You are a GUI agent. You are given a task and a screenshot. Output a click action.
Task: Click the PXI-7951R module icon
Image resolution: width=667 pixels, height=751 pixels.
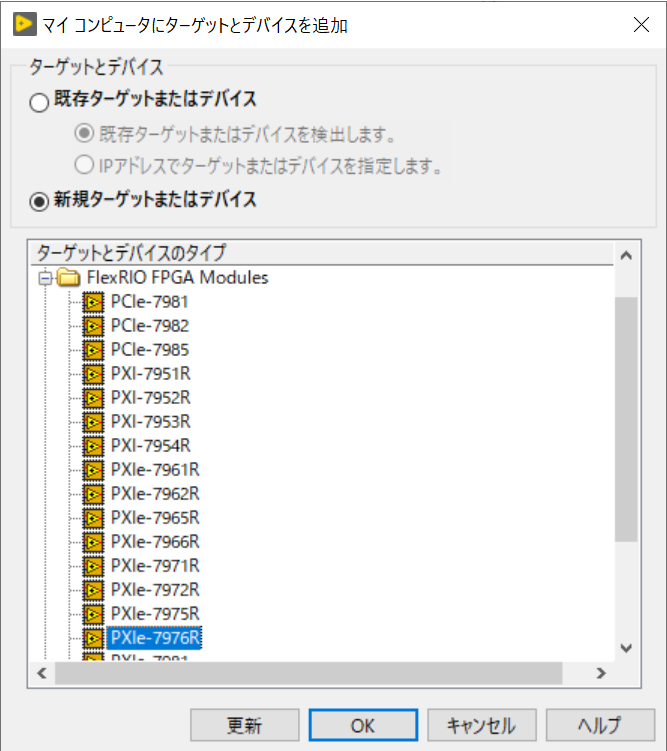click(93, 374)
